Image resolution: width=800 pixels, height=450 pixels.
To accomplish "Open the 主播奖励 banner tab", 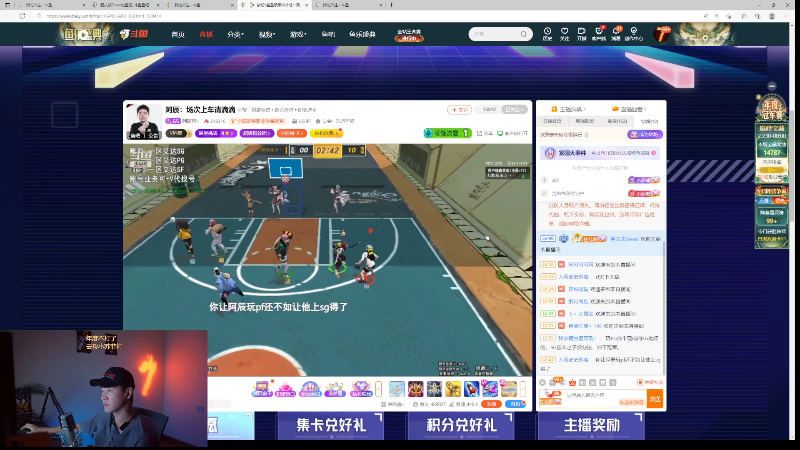I will 591,425.
